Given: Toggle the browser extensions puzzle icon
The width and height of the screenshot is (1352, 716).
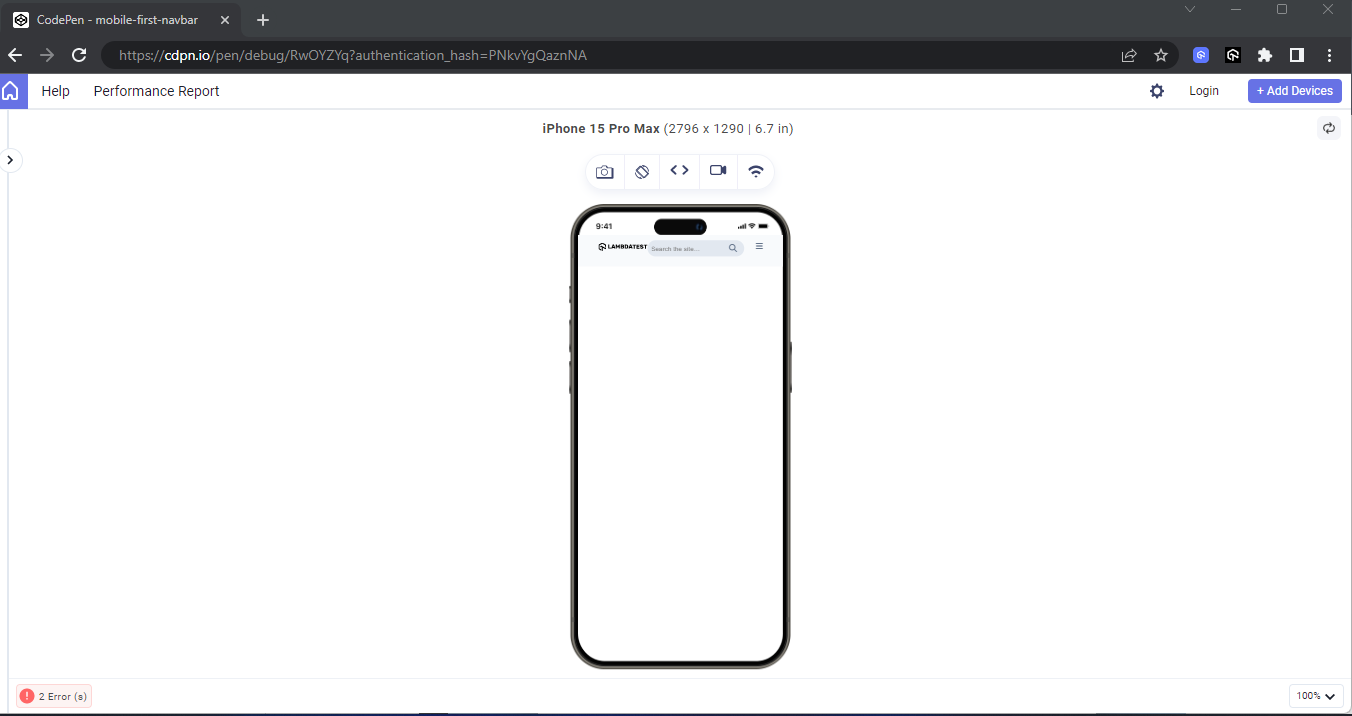Looking at the screenshot, I should [1265, 55].
